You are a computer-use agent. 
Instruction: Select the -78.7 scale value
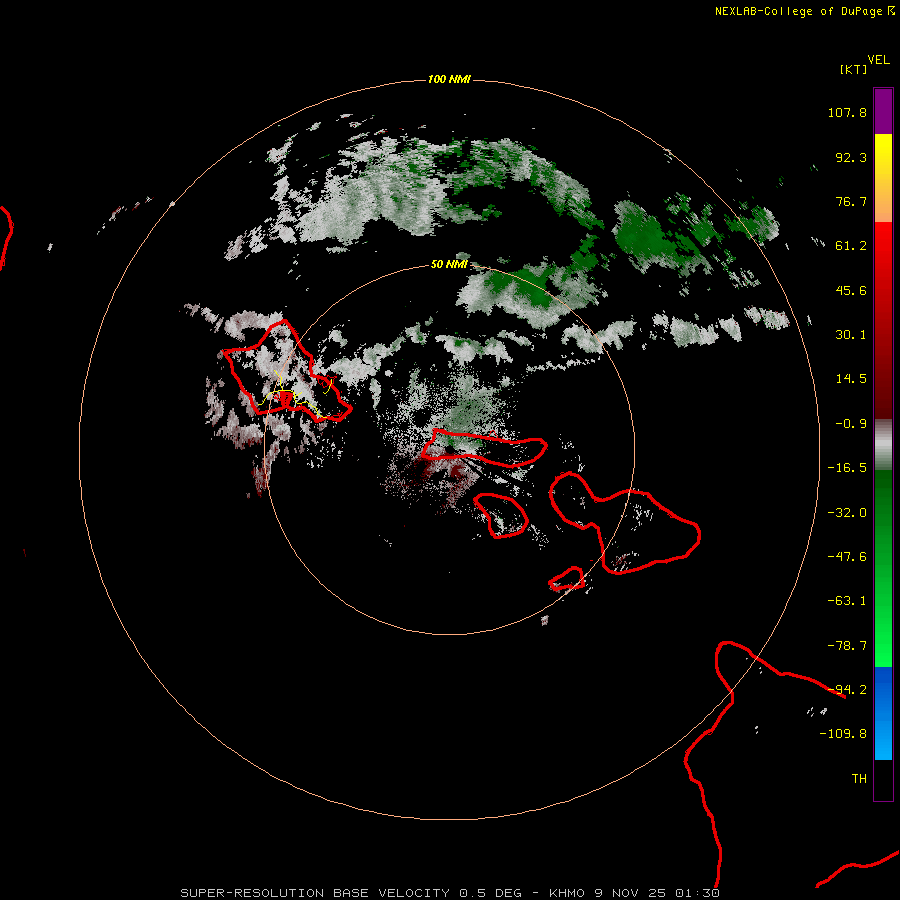847,646
